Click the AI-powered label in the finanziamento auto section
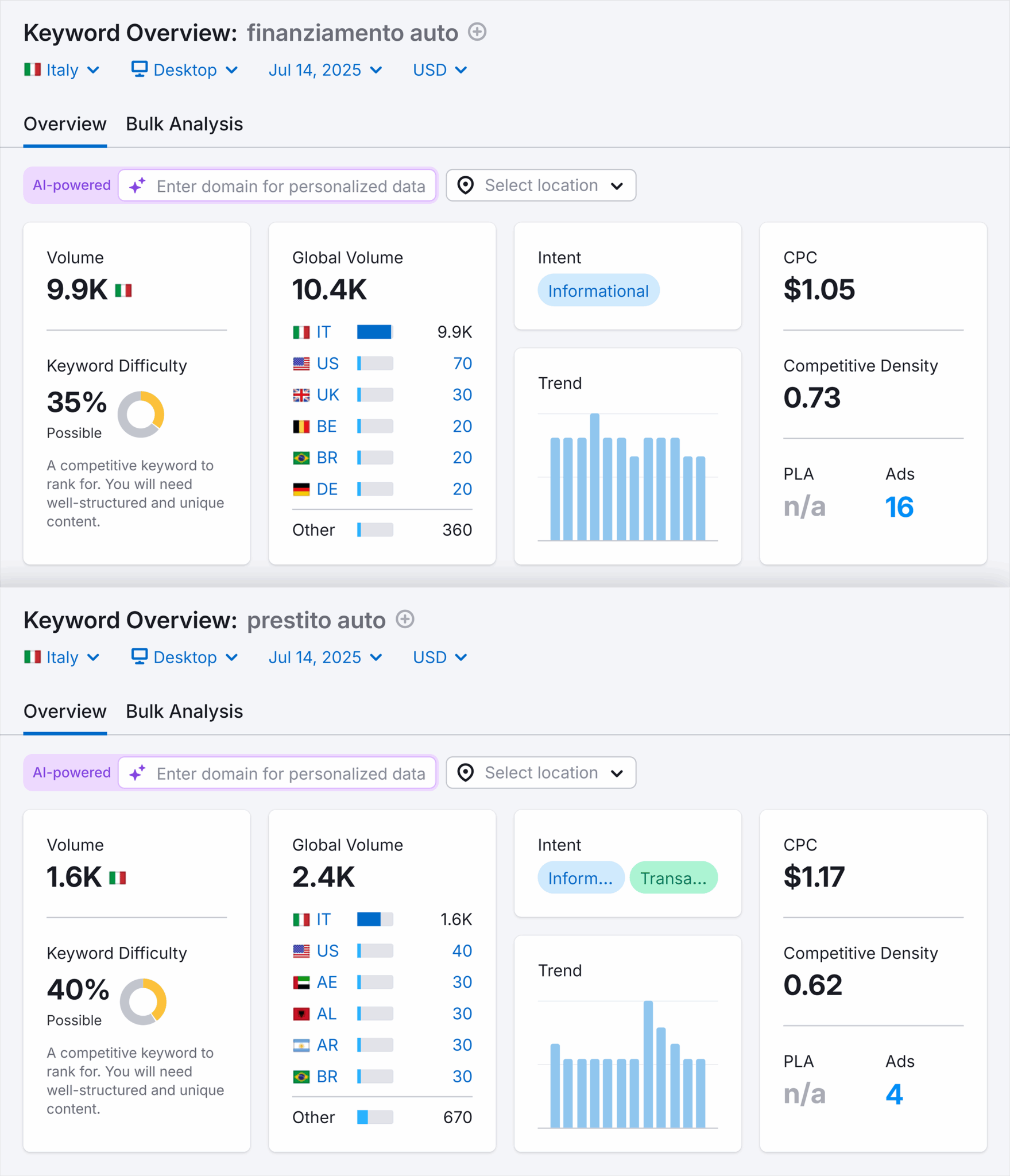This screenshot has width=1010, height=1176. click(72, 185)
